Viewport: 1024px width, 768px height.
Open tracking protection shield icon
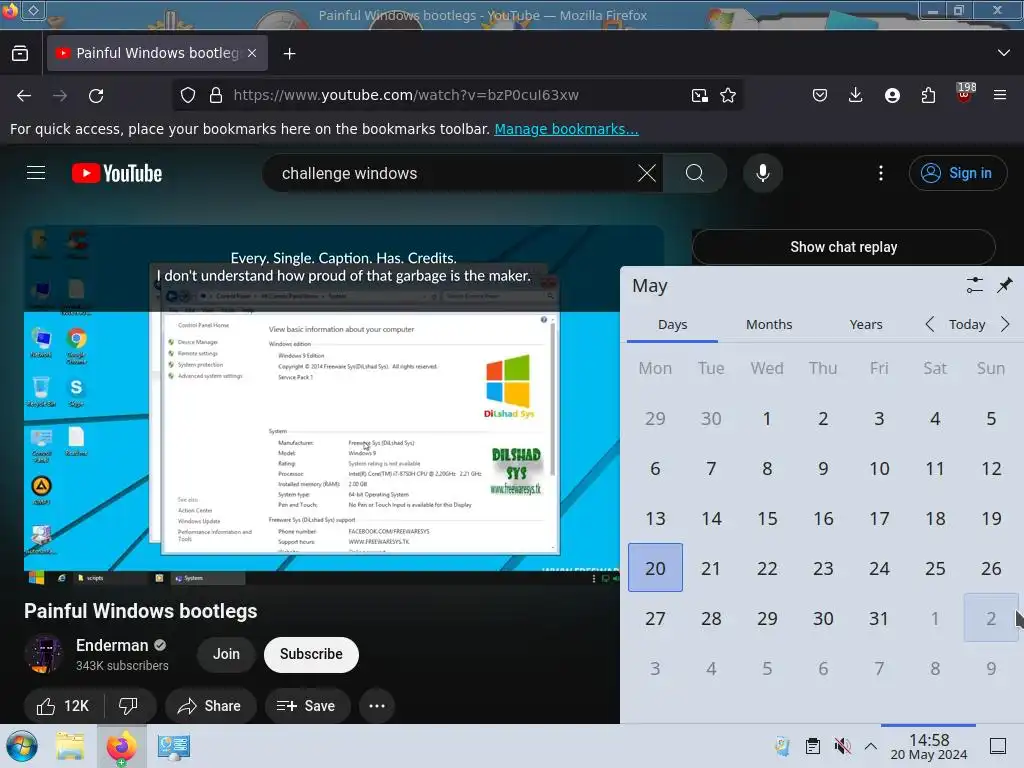click(x=188, y=95)
